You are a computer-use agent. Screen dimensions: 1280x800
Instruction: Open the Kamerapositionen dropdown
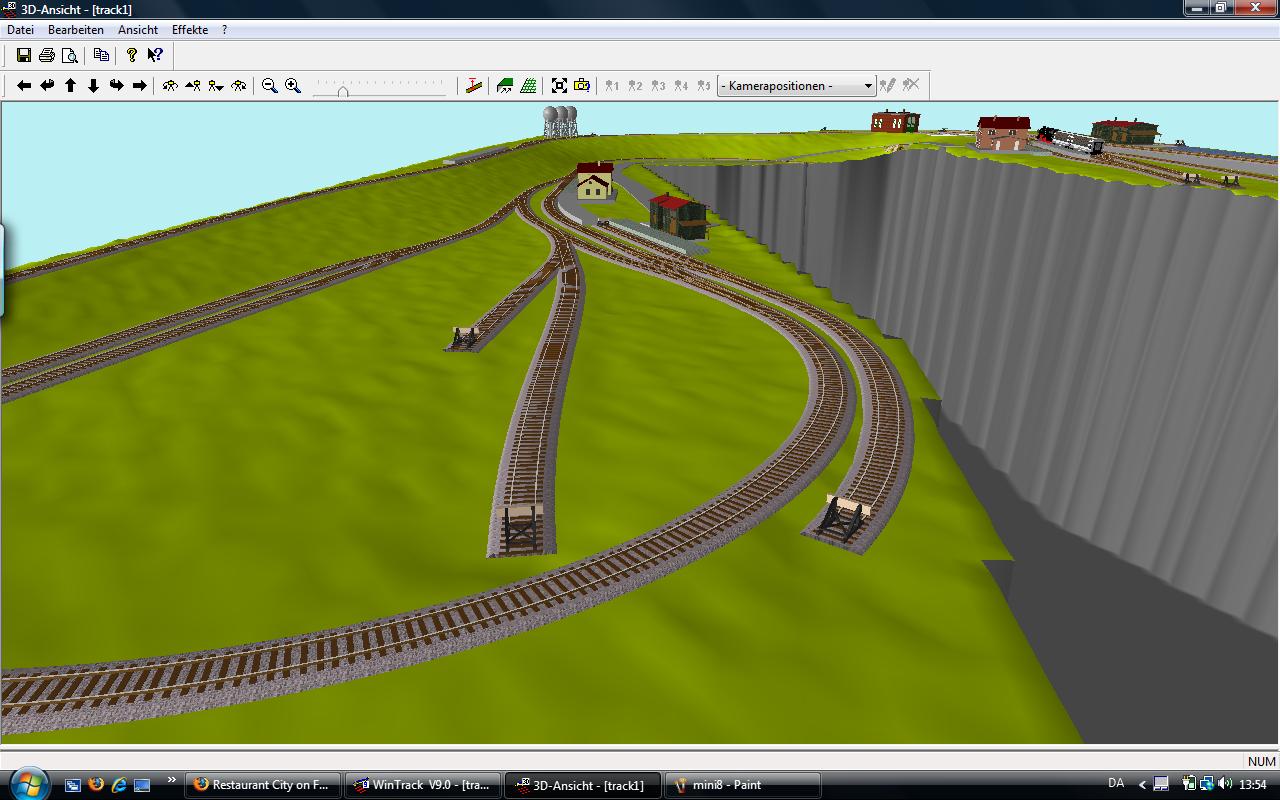click(797, 86)
